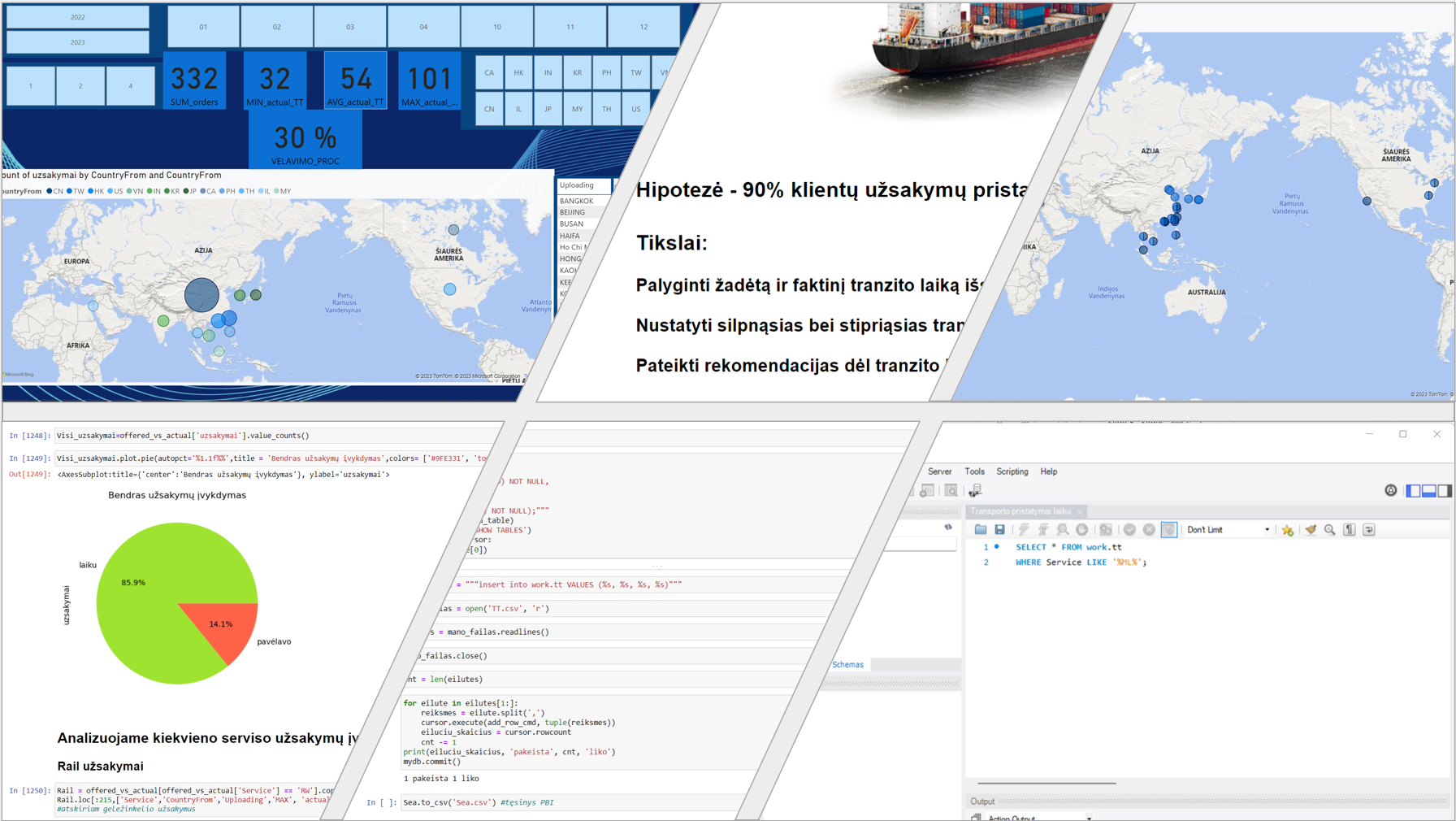Screen dimensions: 1456x821
Task: Filter by country JP tile
Action: (548, 109)
